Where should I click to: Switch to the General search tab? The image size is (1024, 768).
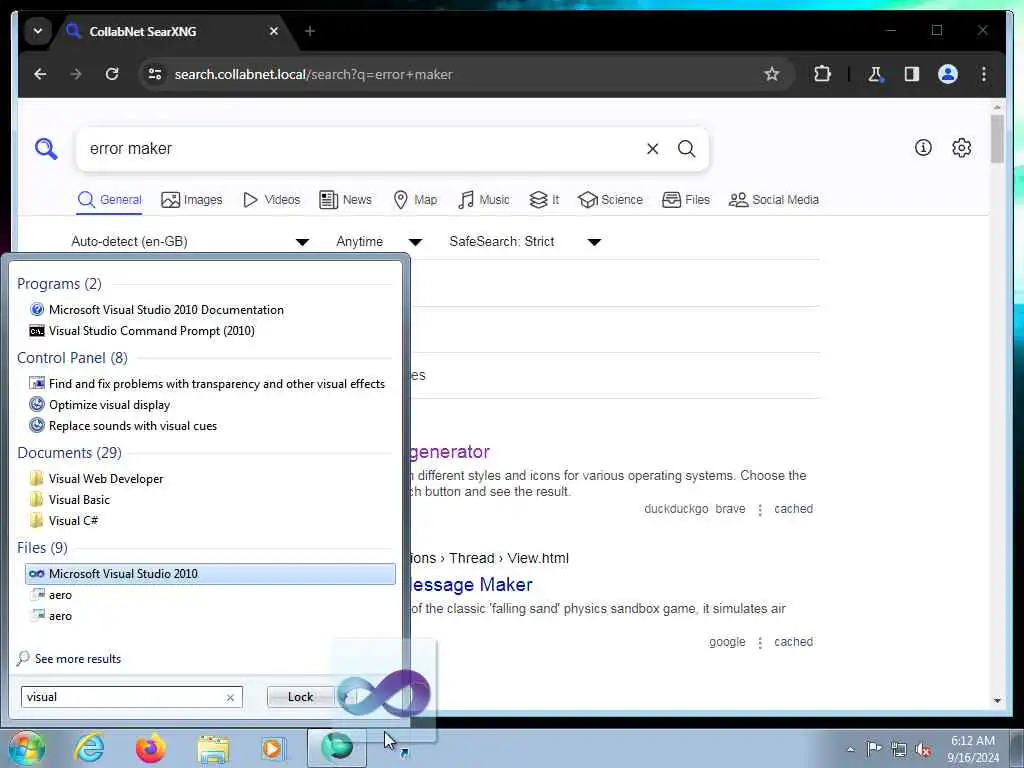point(109,200)
